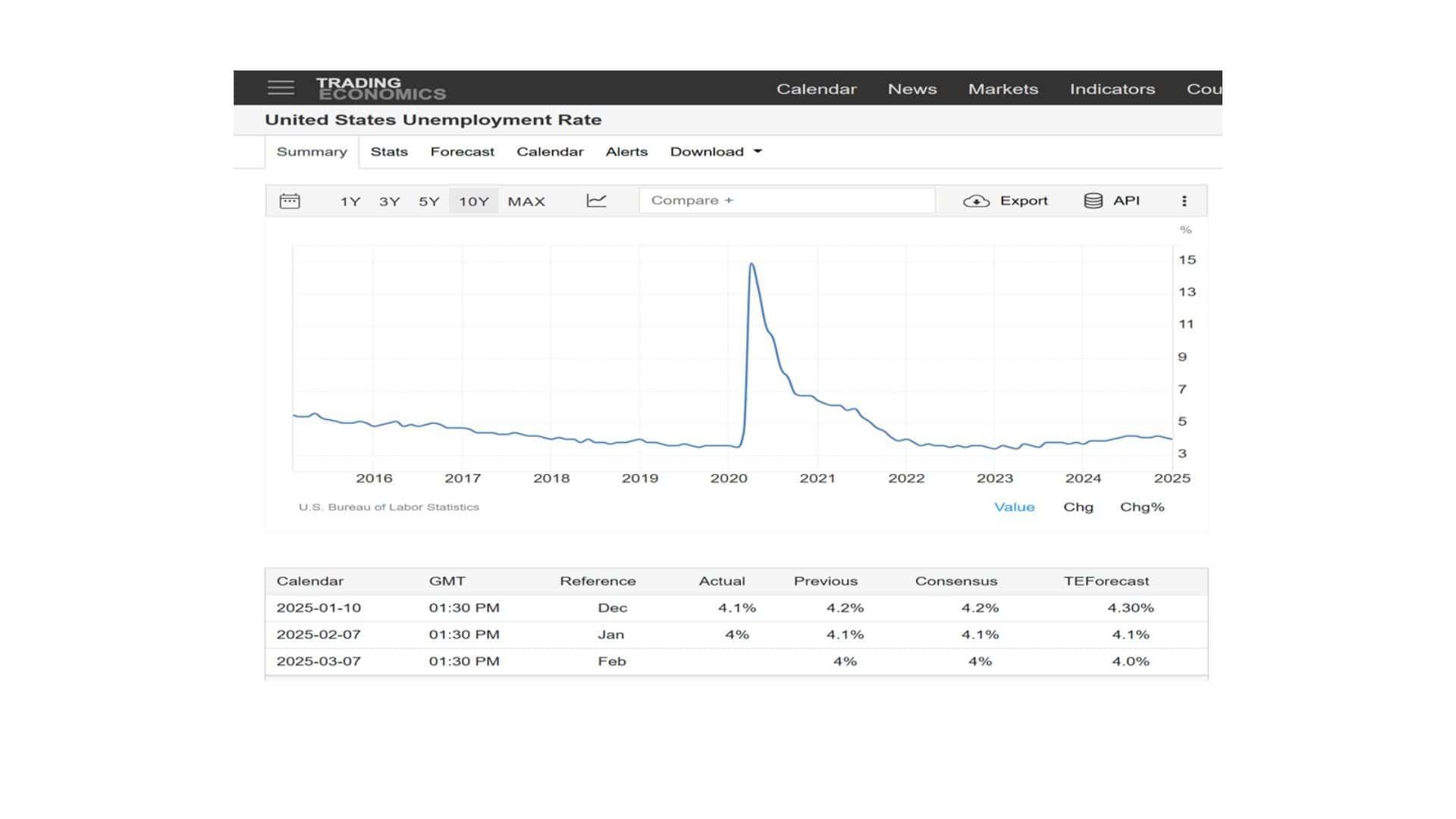Switch chart range to 5Y
This screenshot has height=819, width=1456.
click(x=428, y=202)
